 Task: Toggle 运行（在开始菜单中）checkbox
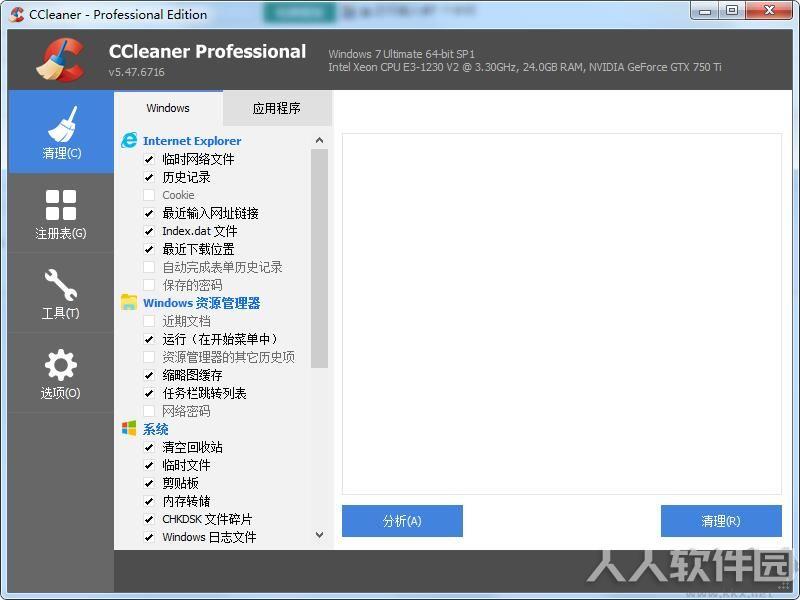149,339
